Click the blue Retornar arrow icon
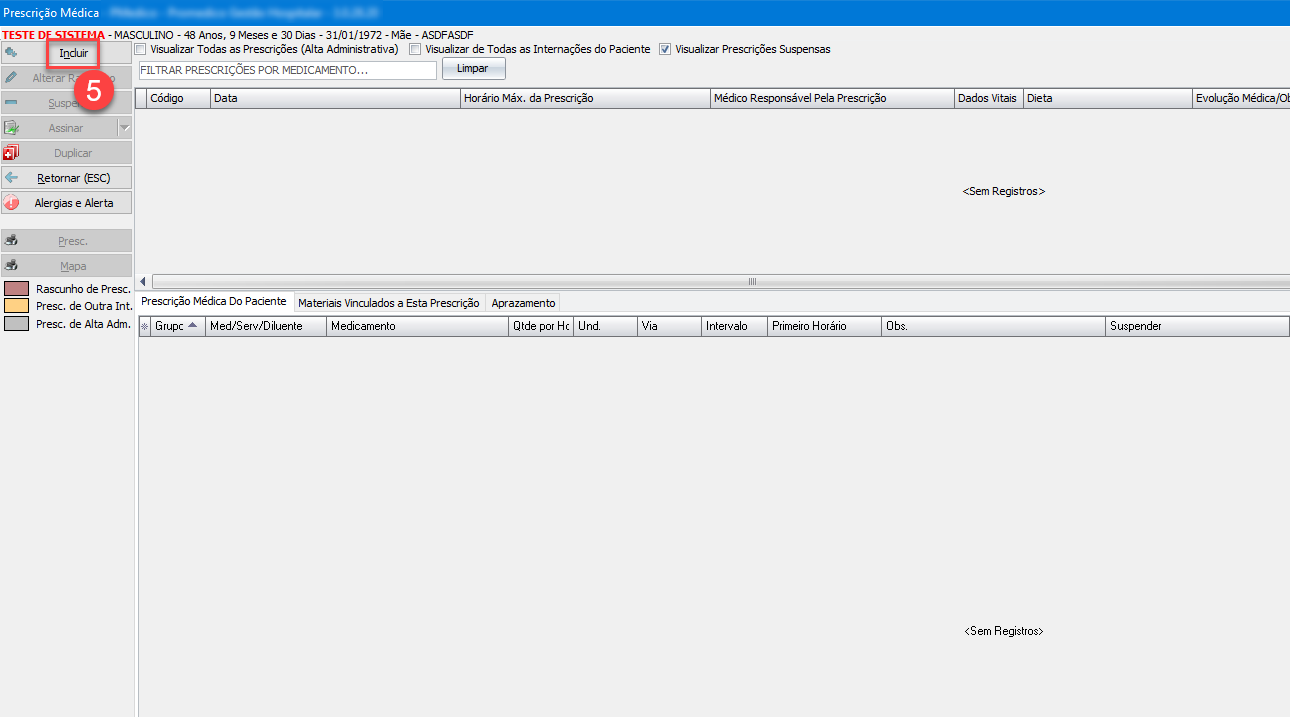The height and width of the screenshot is (717, 1290). pos(11,178)
